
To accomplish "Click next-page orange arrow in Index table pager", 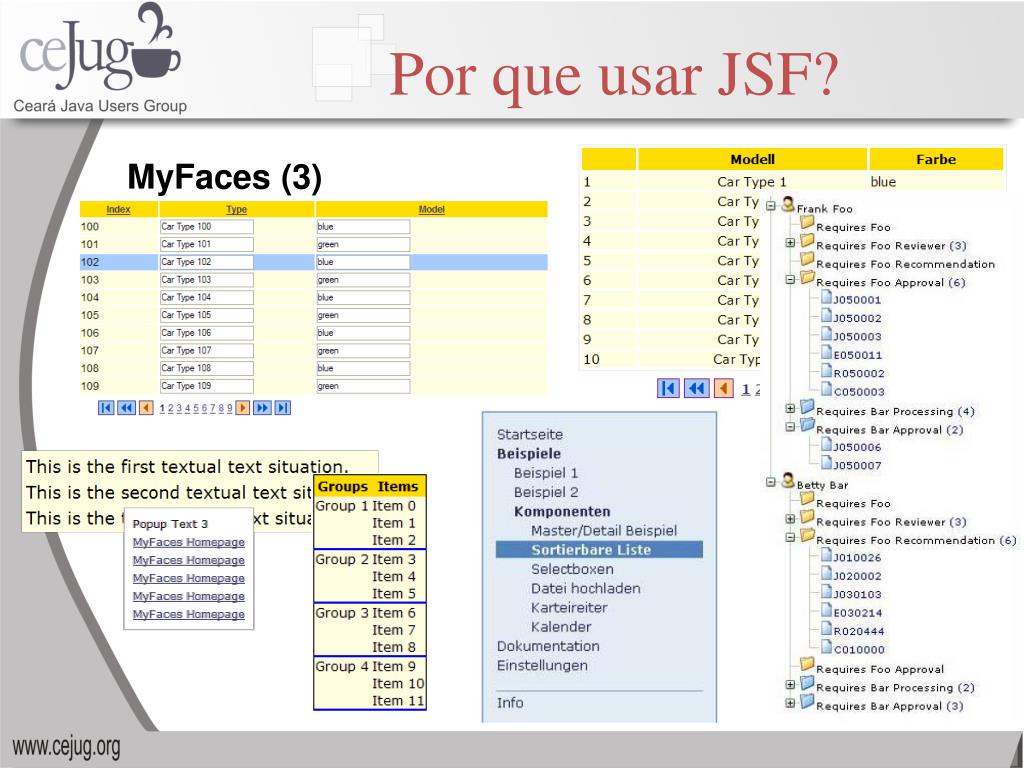I will (x=242, y=408).
